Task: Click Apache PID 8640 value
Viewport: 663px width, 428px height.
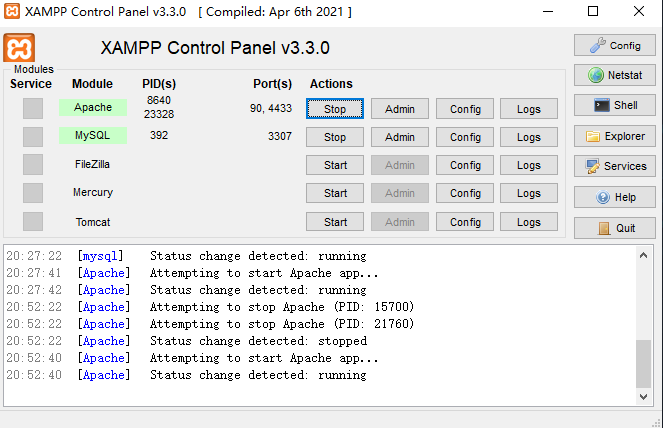Action: 159,100
